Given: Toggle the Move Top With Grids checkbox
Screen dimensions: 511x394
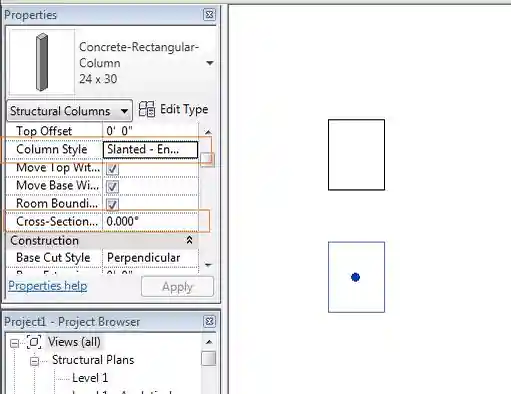Looking at the screenshot, I should (x=112, y=168).
